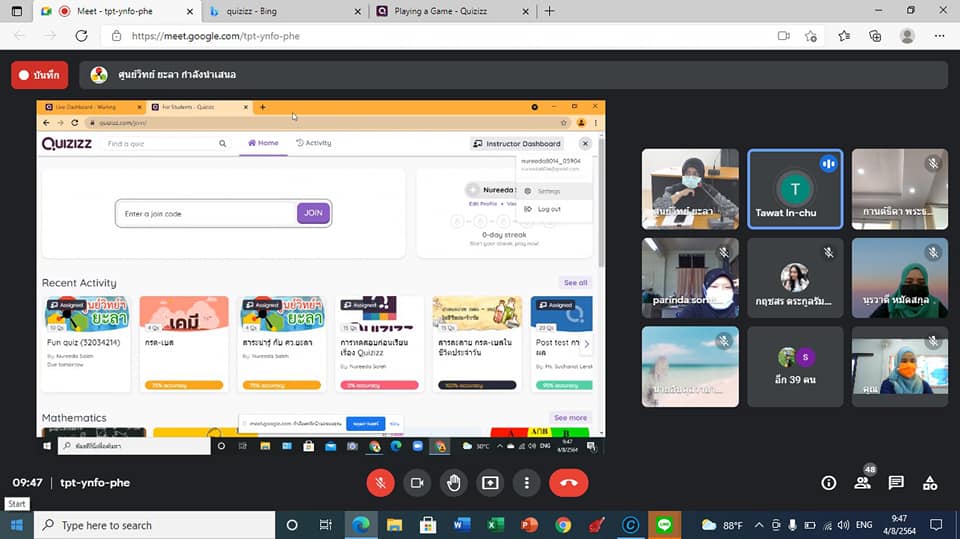Switch to Playing a Game - Quizizz tab
The image size is (960, 539).
(x=452, y=11)
